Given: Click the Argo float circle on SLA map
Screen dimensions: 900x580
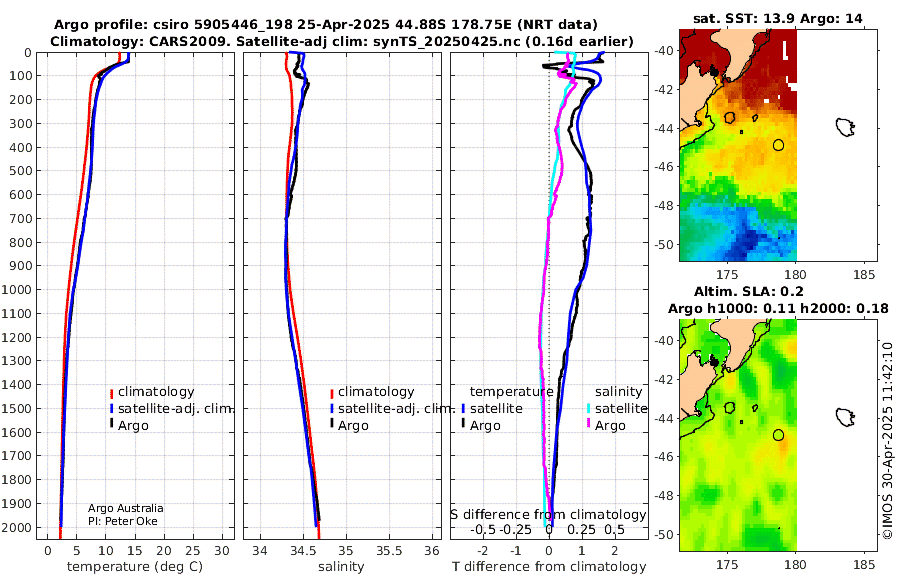Looking at the screenshot, I should [778, 435].
